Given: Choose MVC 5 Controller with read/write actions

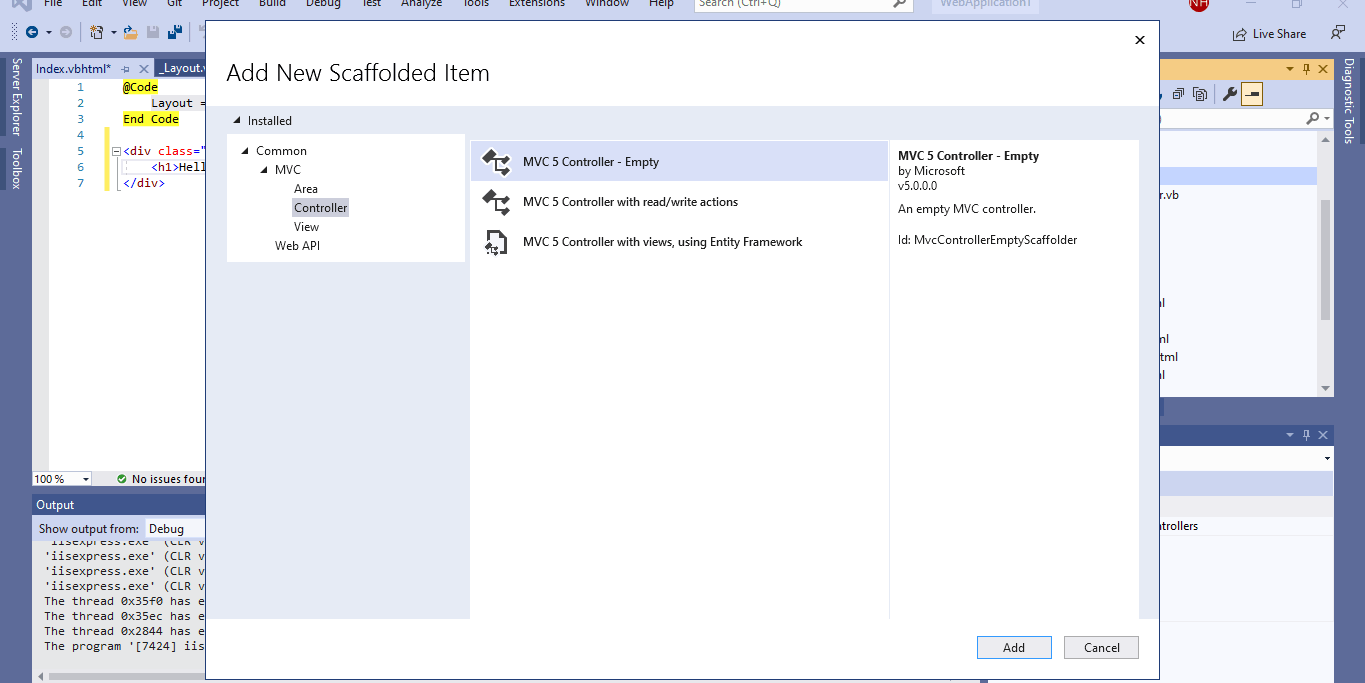Looking at the screenshot, I should point(630,202).
